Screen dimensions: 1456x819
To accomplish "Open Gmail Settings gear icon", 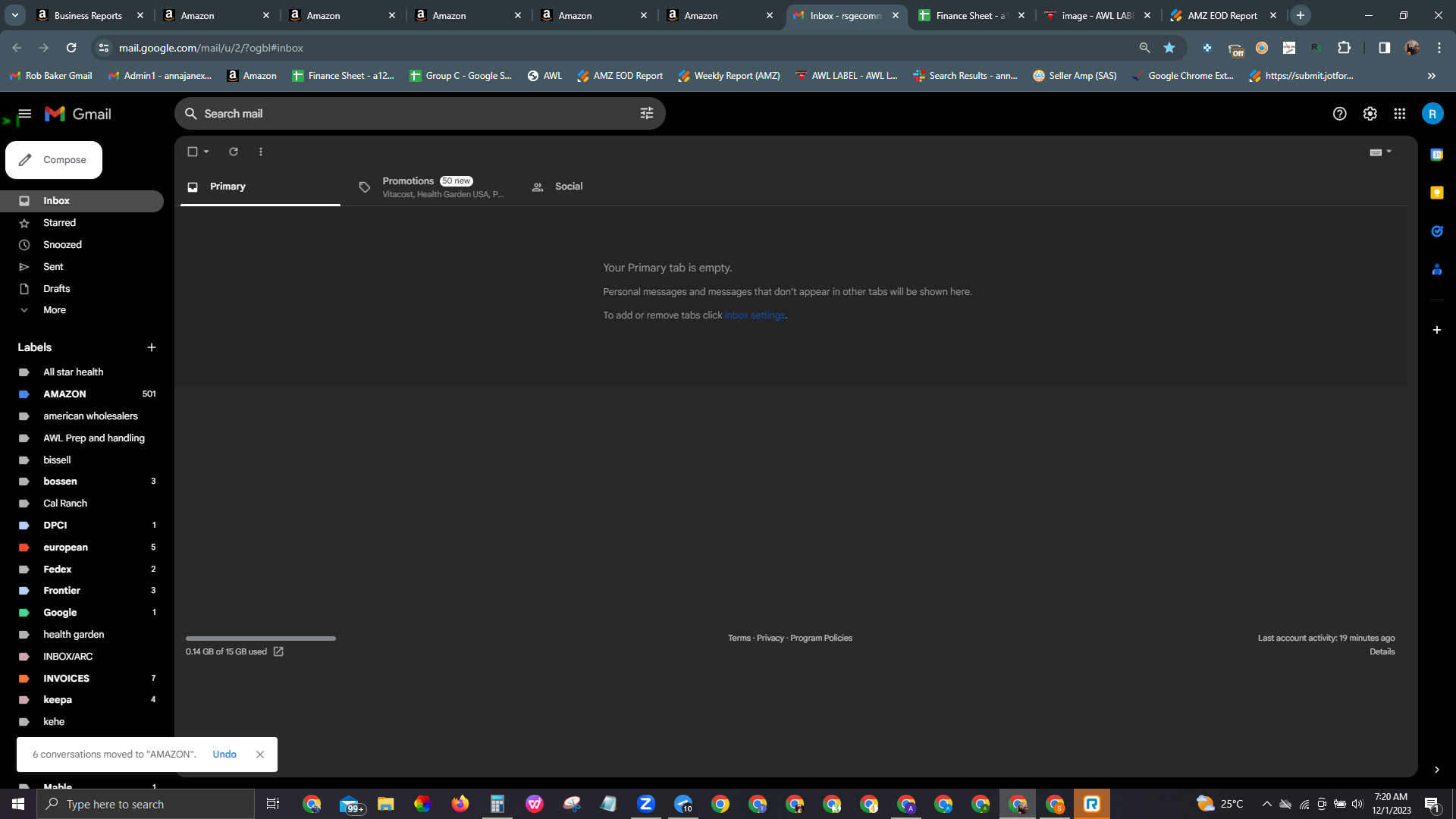I will point(1370,114).
